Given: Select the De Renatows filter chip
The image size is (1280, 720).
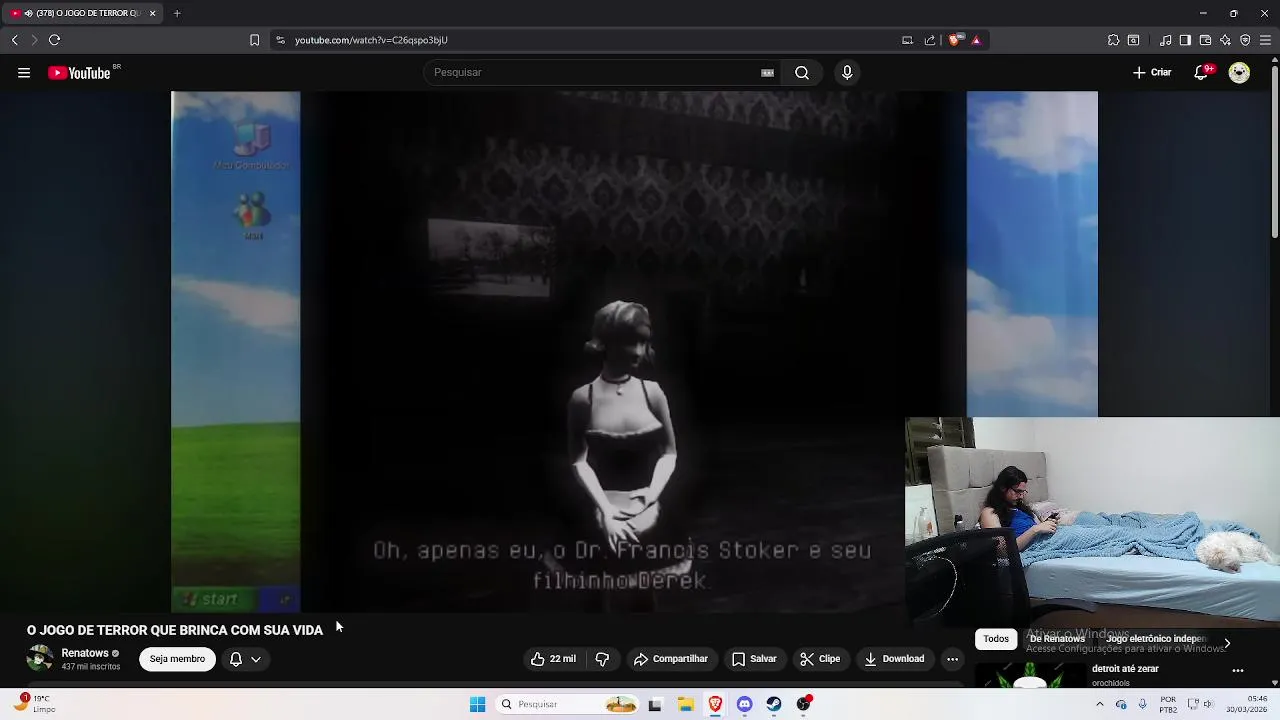Looking at the screenshot, I should pyautogui.click(x=1057, y=639).
